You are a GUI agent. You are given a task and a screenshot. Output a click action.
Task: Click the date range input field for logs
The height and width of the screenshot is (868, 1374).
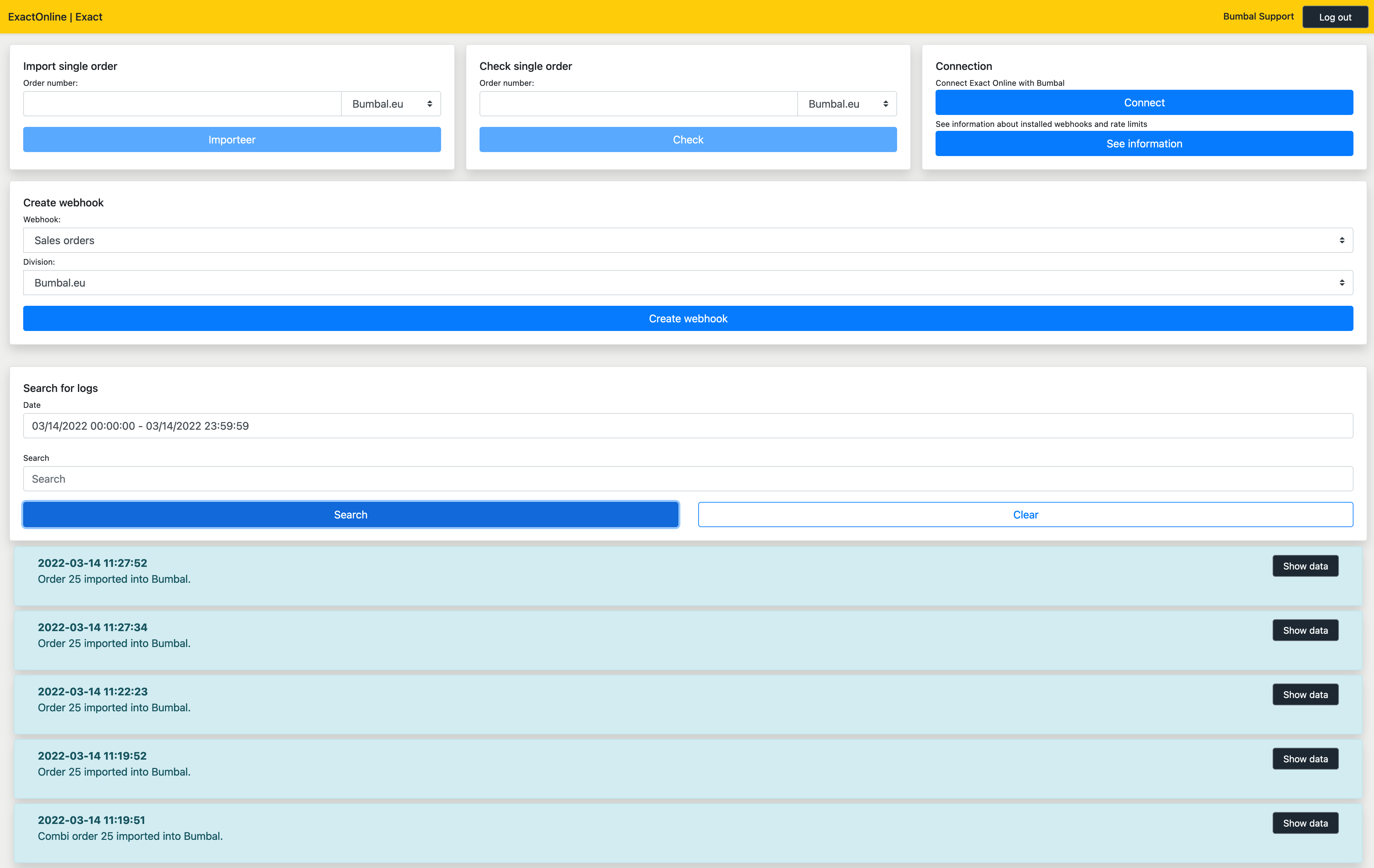click(x=687, y=425)
